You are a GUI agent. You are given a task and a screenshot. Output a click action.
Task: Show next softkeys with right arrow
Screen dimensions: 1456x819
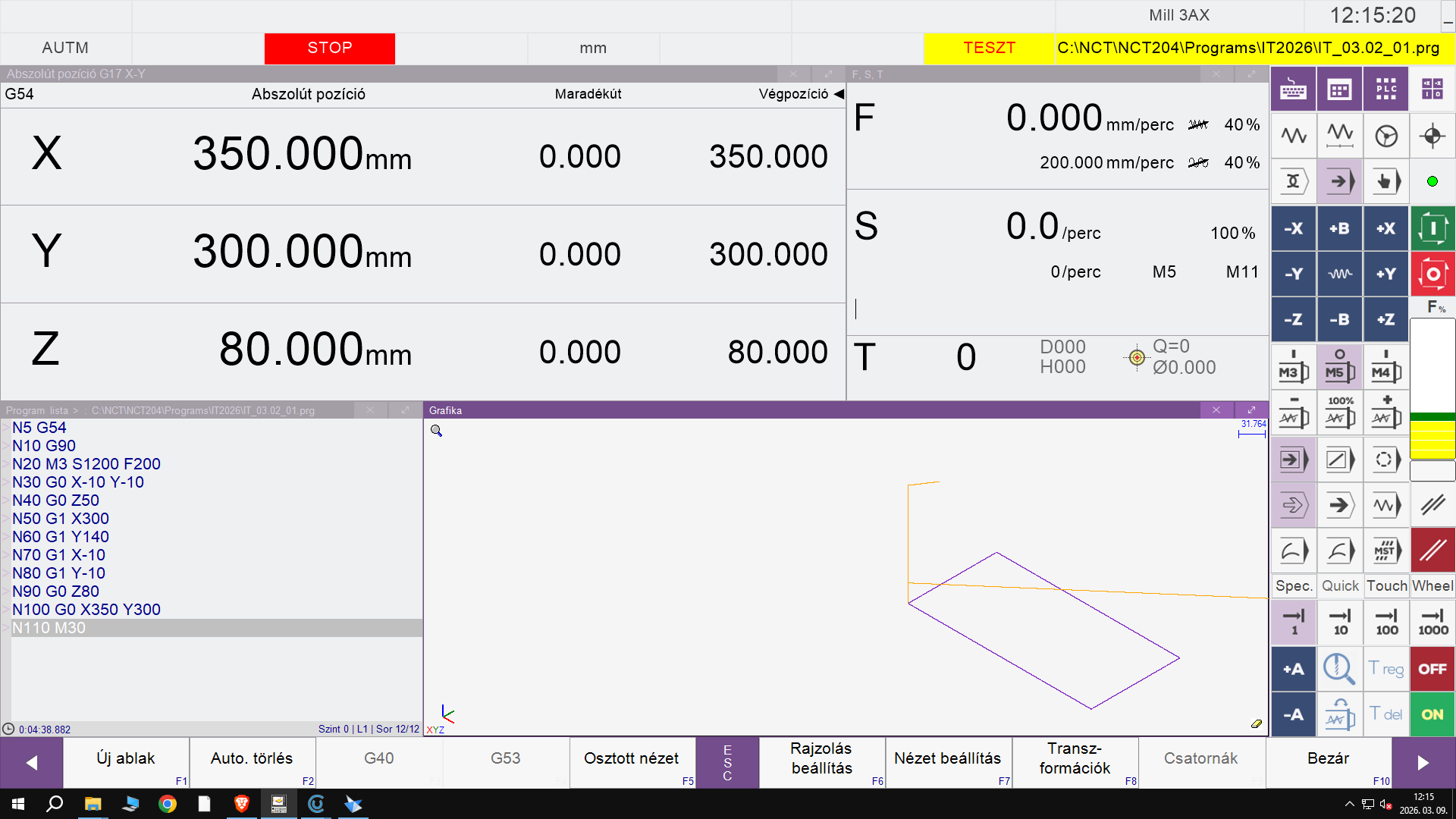[x=1423, y=762]
